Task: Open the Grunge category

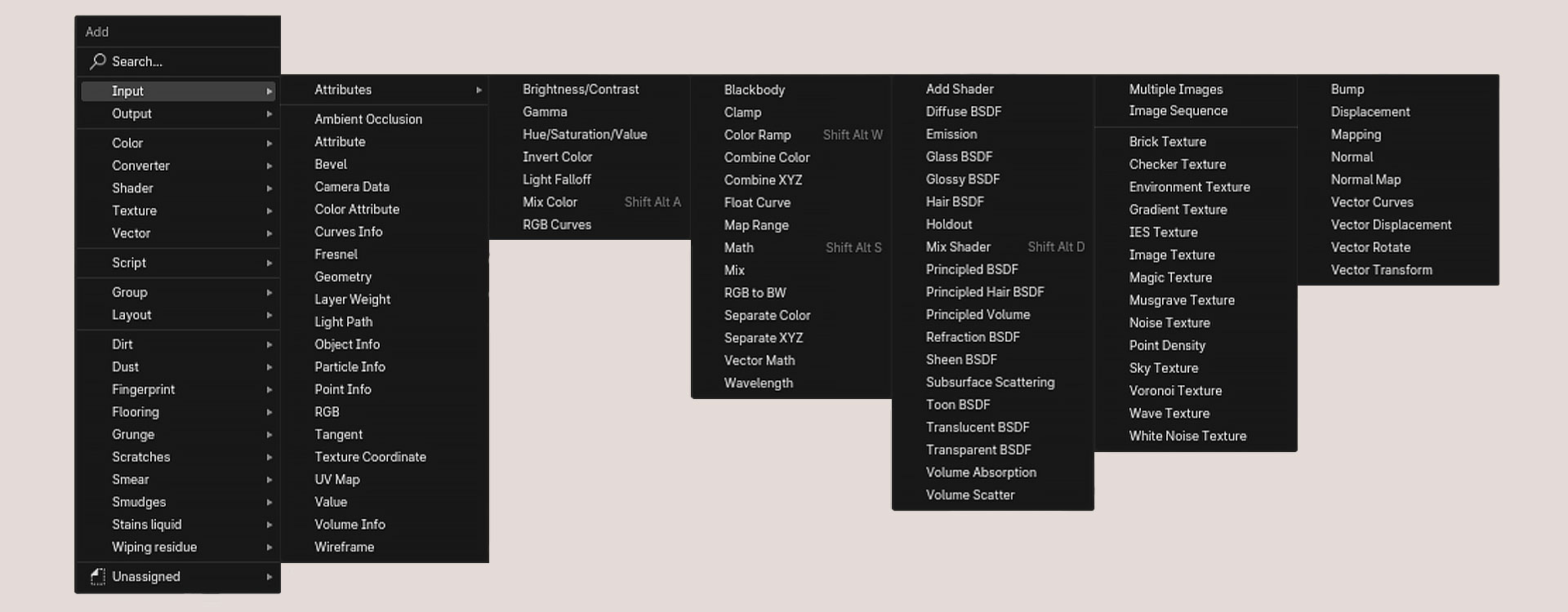Action: (x=178, y=435)
